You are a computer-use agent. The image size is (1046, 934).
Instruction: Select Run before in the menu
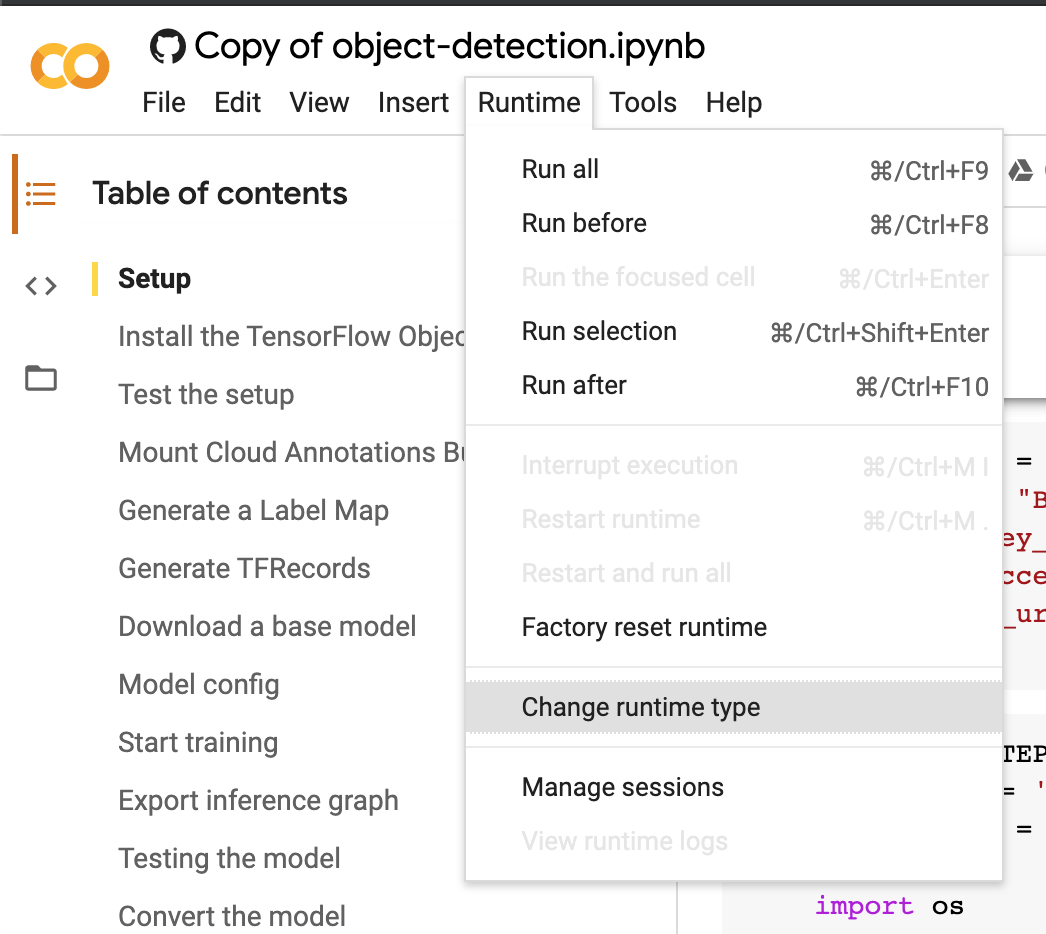pos(584,223)
